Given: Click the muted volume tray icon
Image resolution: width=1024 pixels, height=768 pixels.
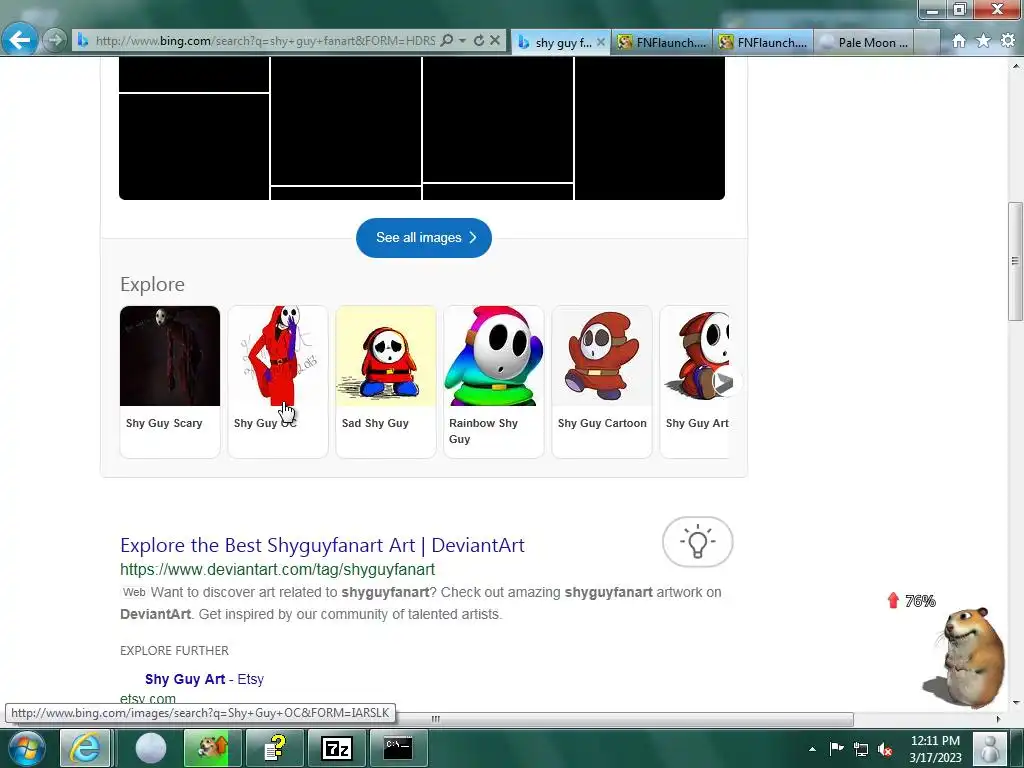Looking at the screenshot, I should (x=885, y=749).
